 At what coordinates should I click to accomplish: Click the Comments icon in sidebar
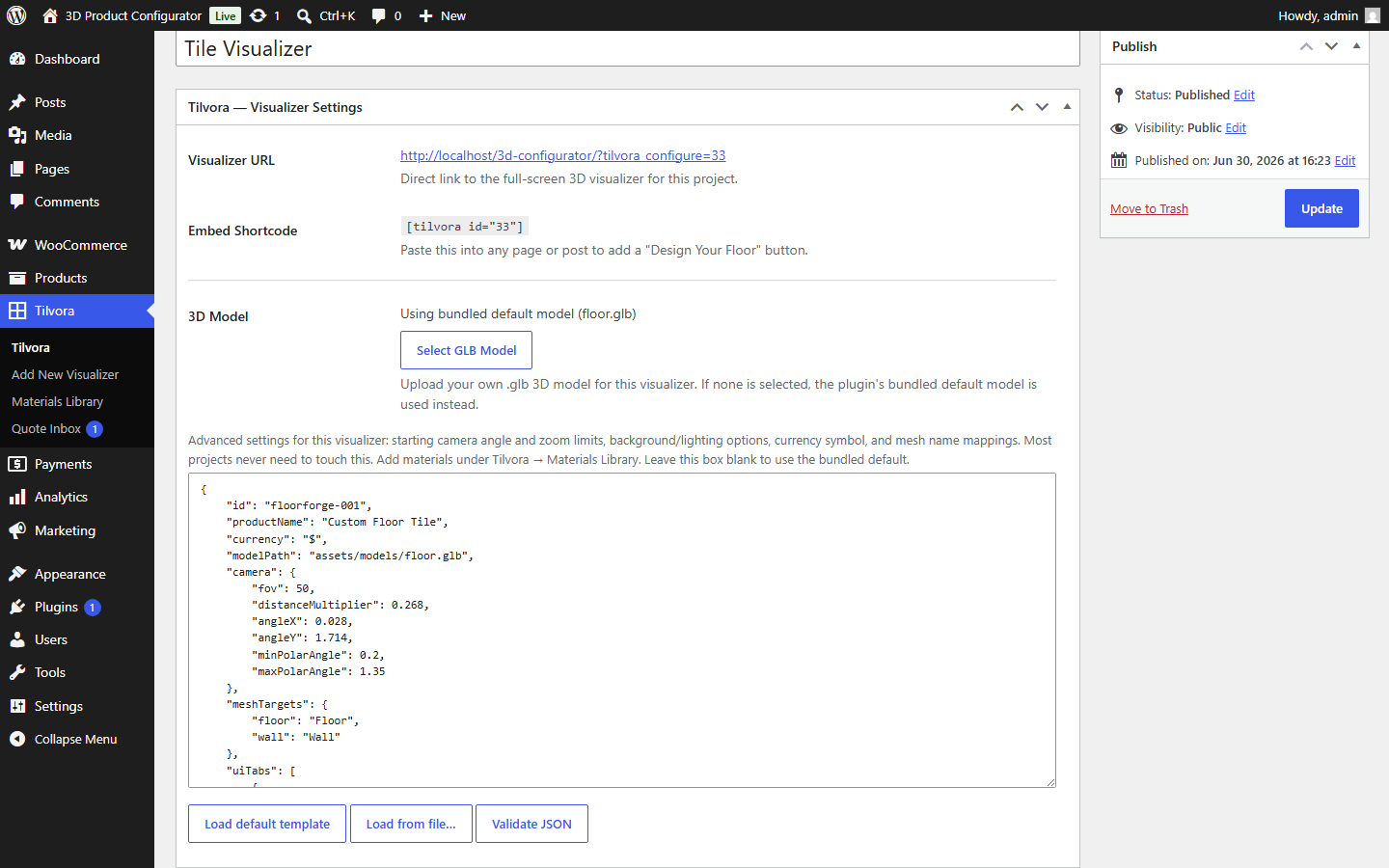point(17,202)
